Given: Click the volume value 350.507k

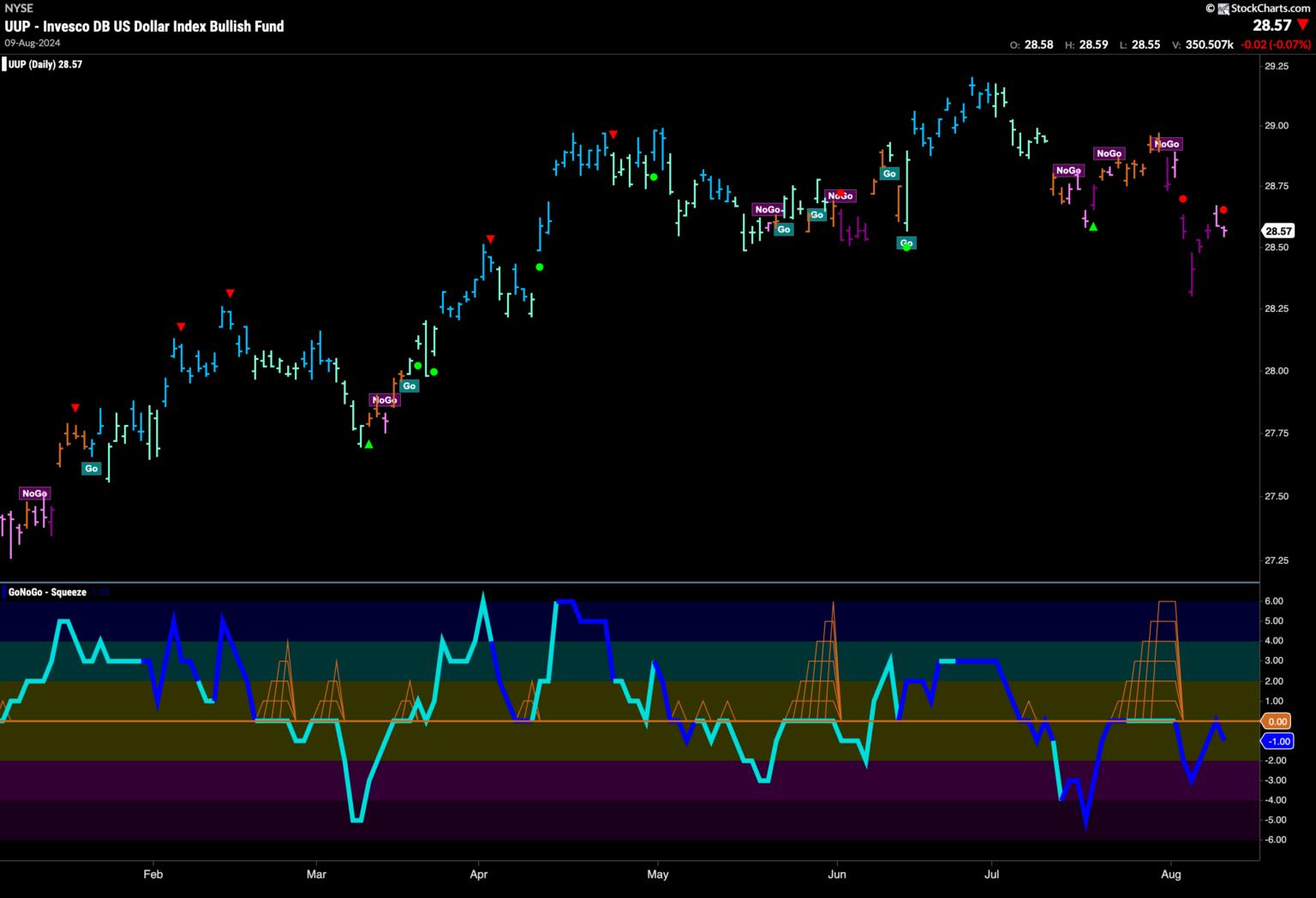Looking at the screenshot, I should pos(1209,45).
